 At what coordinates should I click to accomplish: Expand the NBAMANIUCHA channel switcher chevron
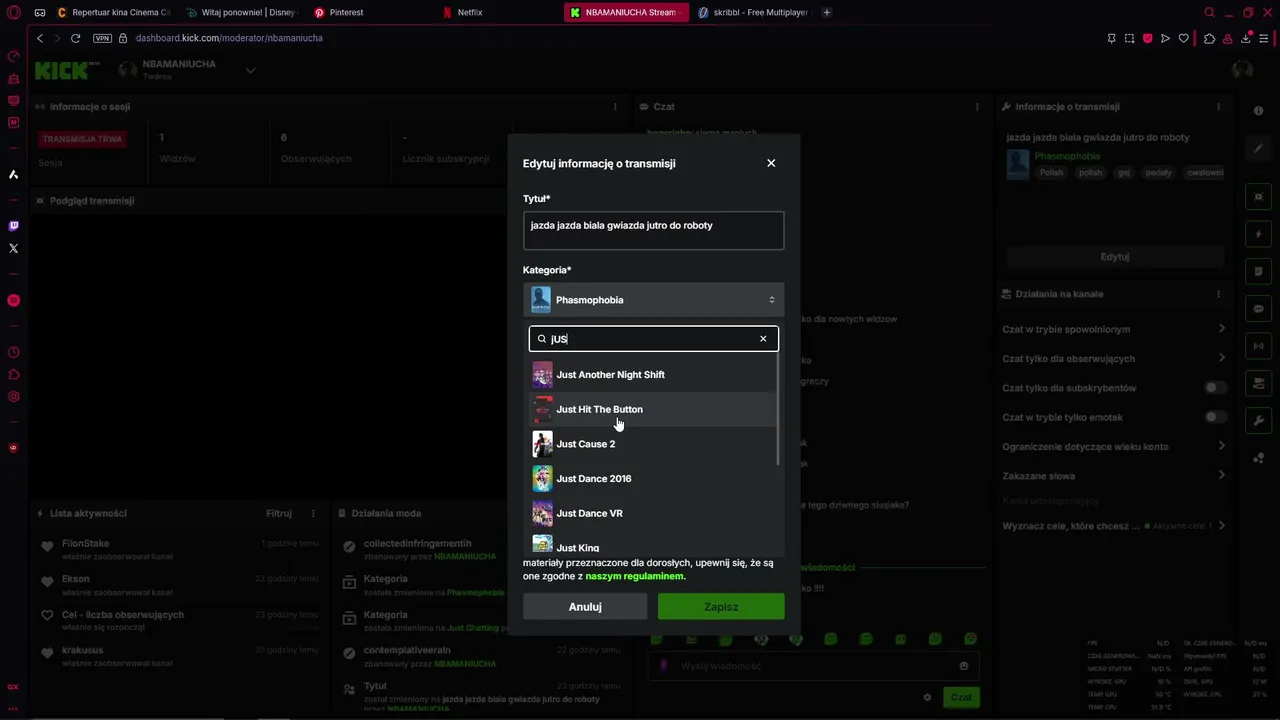[251, 70]
